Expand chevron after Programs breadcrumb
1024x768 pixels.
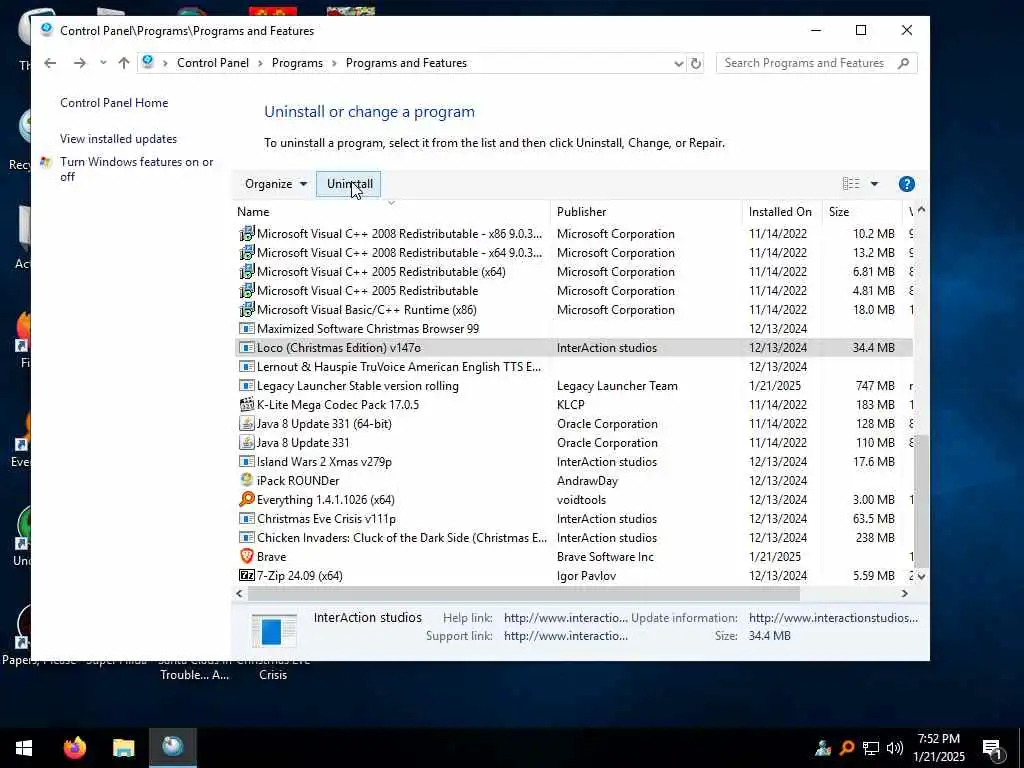(334, 63)
